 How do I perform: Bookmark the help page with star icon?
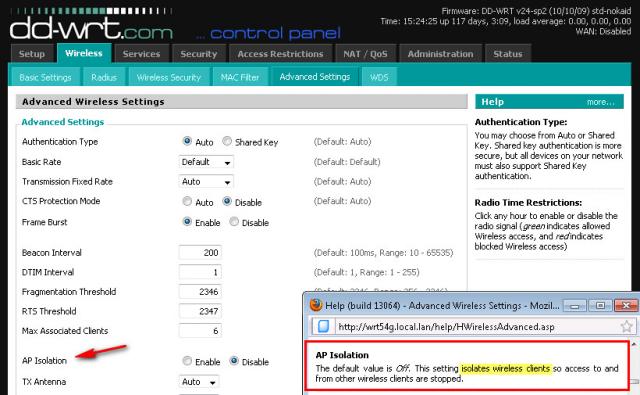[x=627, y=326]
